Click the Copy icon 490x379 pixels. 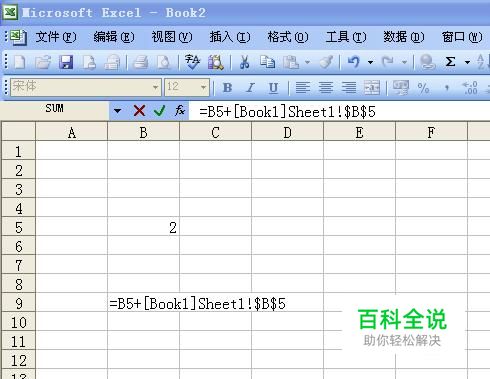[x=268, y=62]
